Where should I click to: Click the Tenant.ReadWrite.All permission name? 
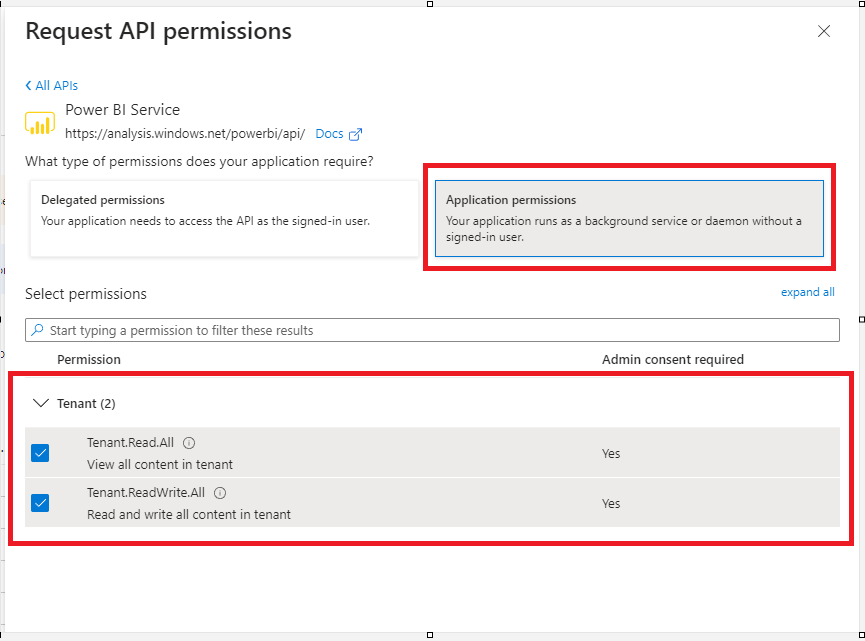[x=148, y=493]
